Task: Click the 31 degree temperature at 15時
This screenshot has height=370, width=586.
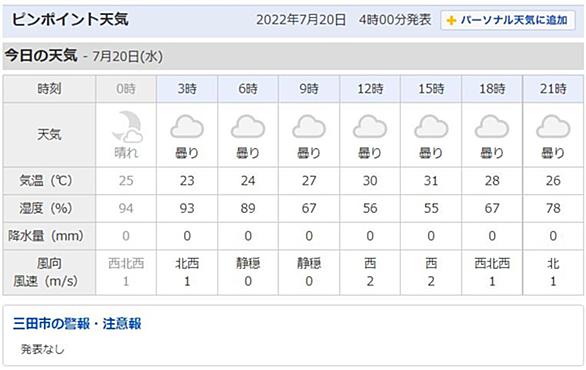Action: [x=431, y=181]
